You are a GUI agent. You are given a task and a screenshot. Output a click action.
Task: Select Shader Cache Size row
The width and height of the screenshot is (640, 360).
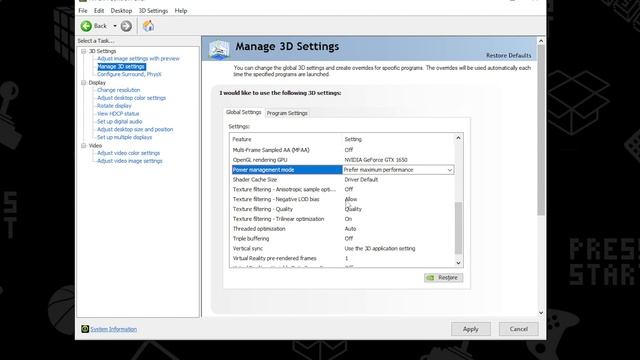point(343,180)
